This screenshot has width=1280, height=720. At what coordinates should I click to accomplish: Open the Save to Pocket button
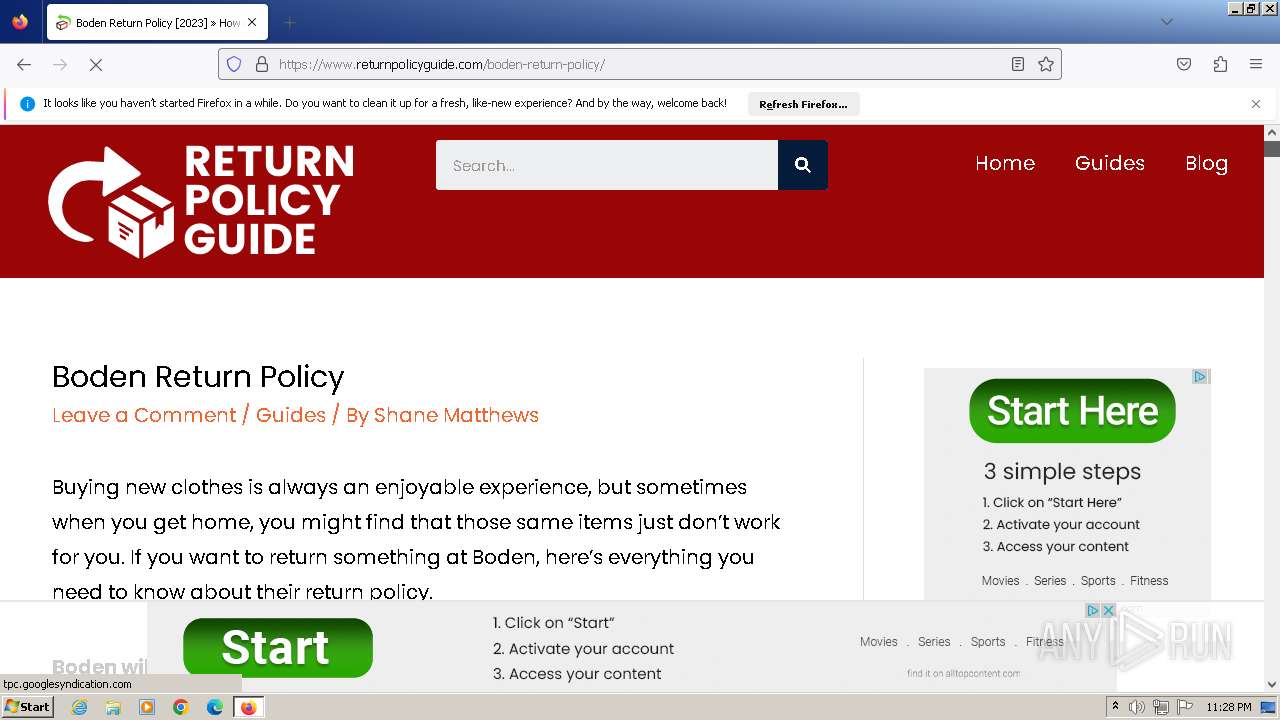coord(1184,64)
